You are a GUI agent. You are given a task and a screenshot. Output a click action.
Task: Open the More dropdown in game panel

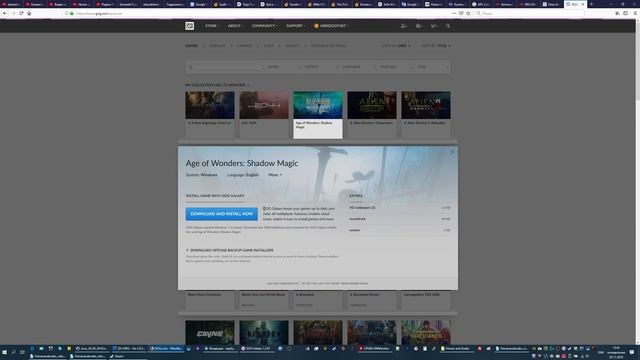coord(275,175)
